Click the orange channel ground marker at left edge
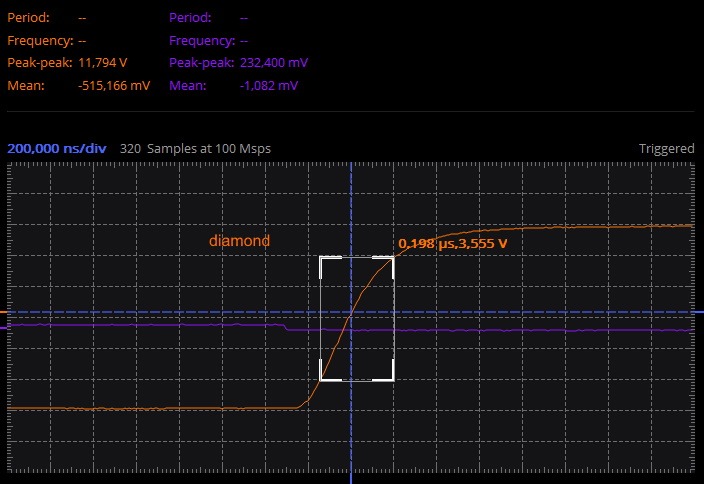Screen dimensions: 704x484 (3, 312)
